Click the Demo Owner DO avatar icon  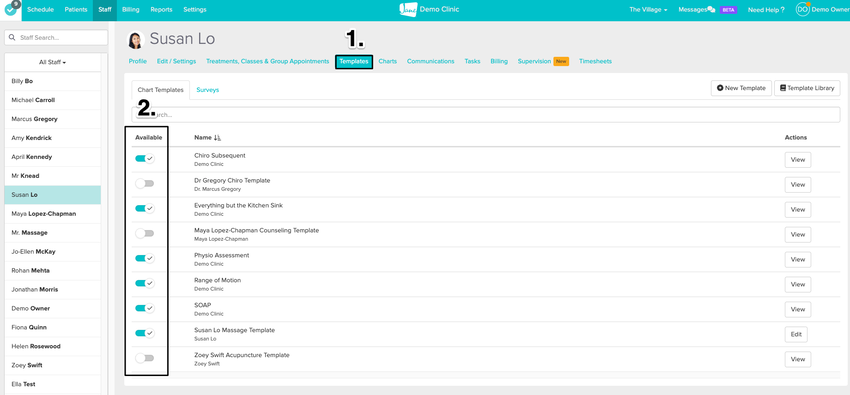(x=802, y=9)
